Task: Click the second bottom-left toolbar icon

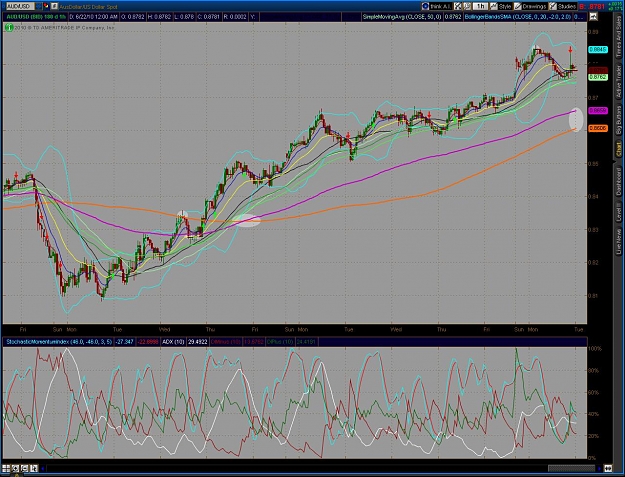Action: [15, 468]
